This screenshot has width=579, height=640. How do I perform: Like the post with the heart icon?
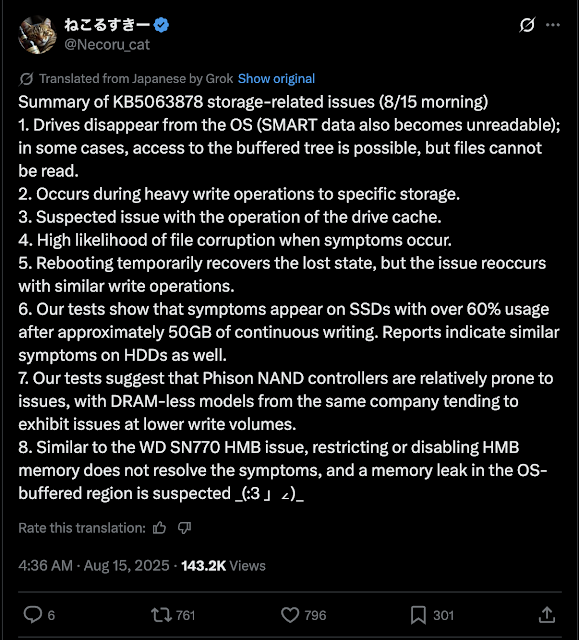pyautogui.click(x=290, y=615)
